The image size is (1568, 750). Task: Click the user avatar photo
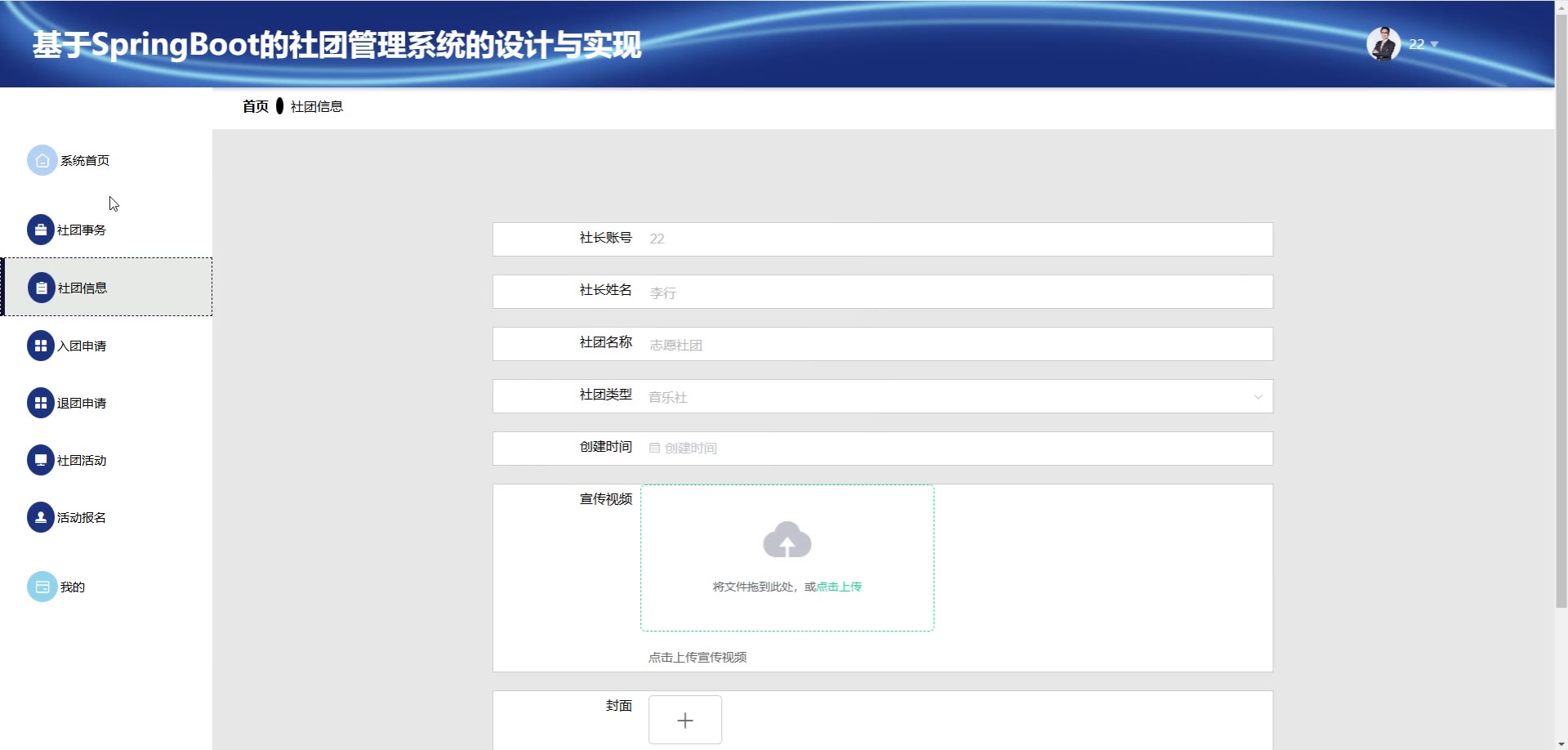click(1383, 44)
